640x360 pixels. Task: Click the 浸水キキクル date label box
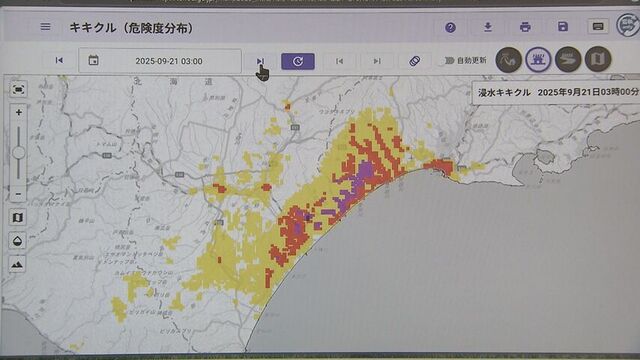pos(556,93)
